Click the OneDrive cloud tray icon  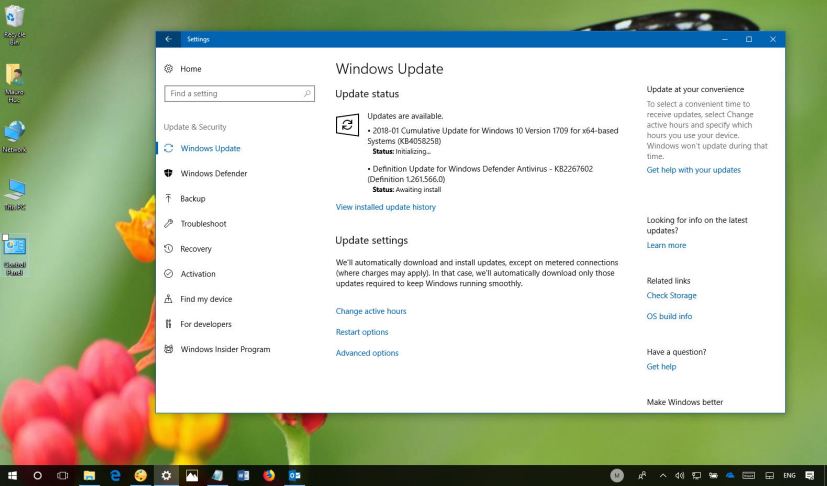(730, 475)
